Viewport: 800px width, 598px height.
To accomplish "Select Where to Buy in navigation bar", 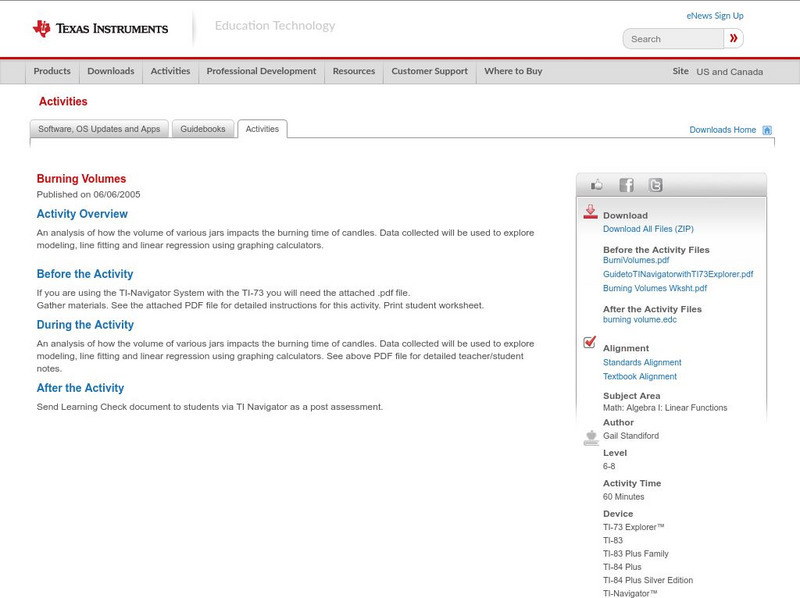I will pyautogui.click(x=513, y=71).
